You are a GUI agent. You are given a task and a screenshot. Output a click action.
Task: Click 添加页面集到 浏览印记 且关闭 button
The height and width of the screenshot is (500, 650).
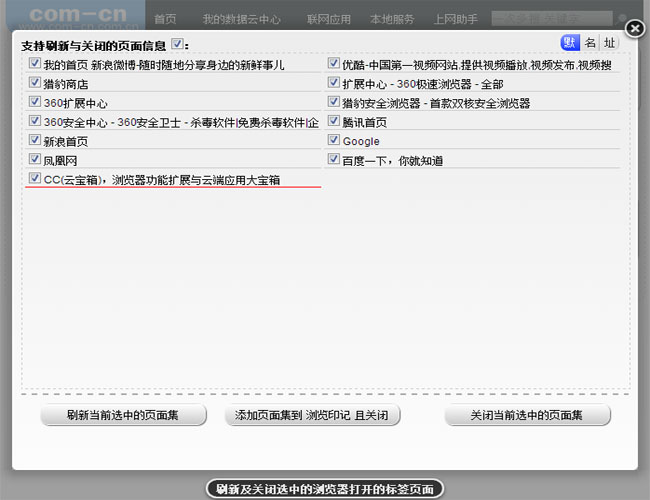pyautogui.click(x=312, y=415)
